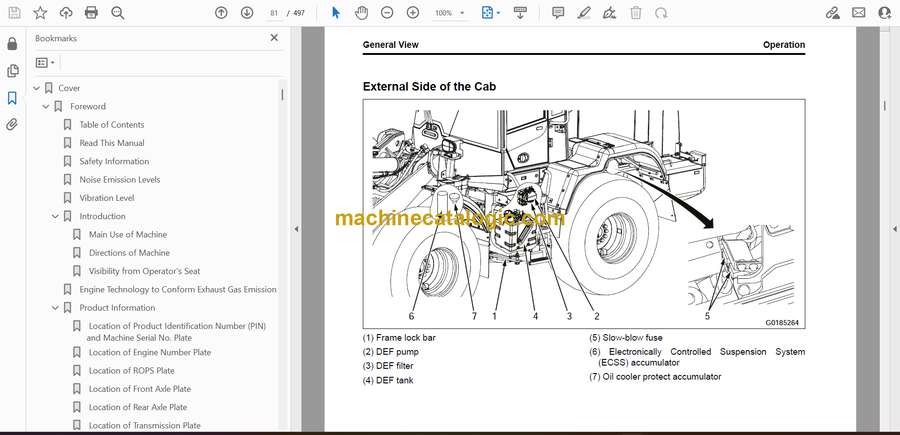This screenshot has width=900, height=435.
Task: Open Engine Technology to Conform Exhaust bookmark
Action: tap(178, 289)
